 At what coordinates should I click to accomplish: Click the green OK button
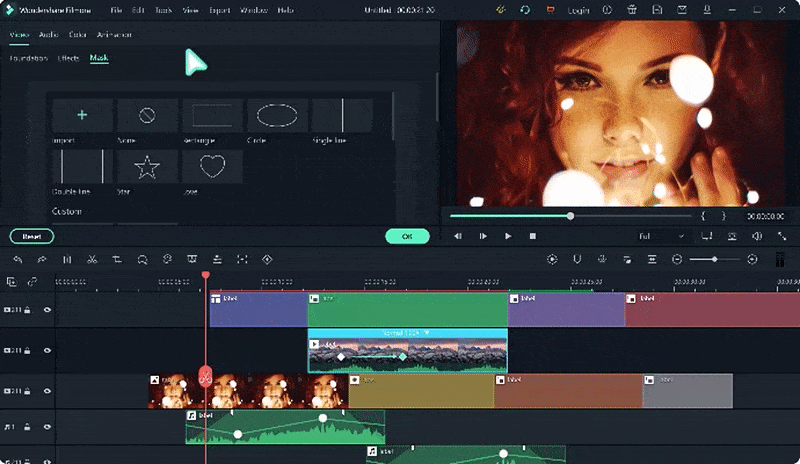pos(407,237)
